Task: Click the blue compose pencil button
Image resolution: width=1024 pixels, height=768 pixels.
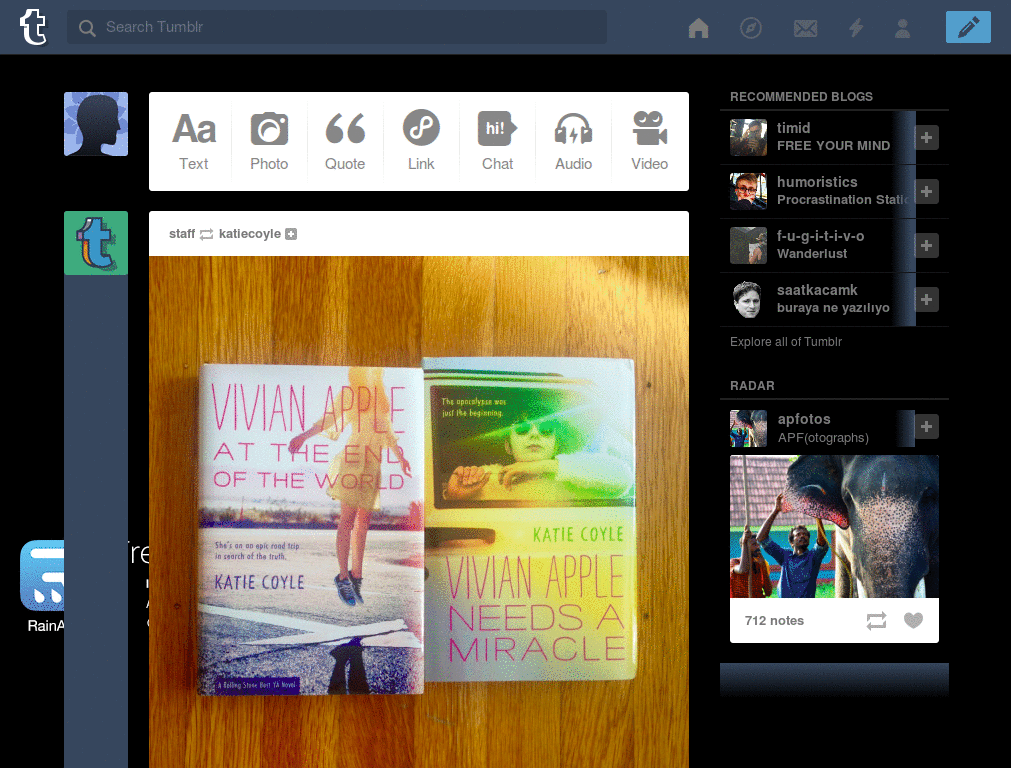Action: pyautogui.click(x=968, y=27)
